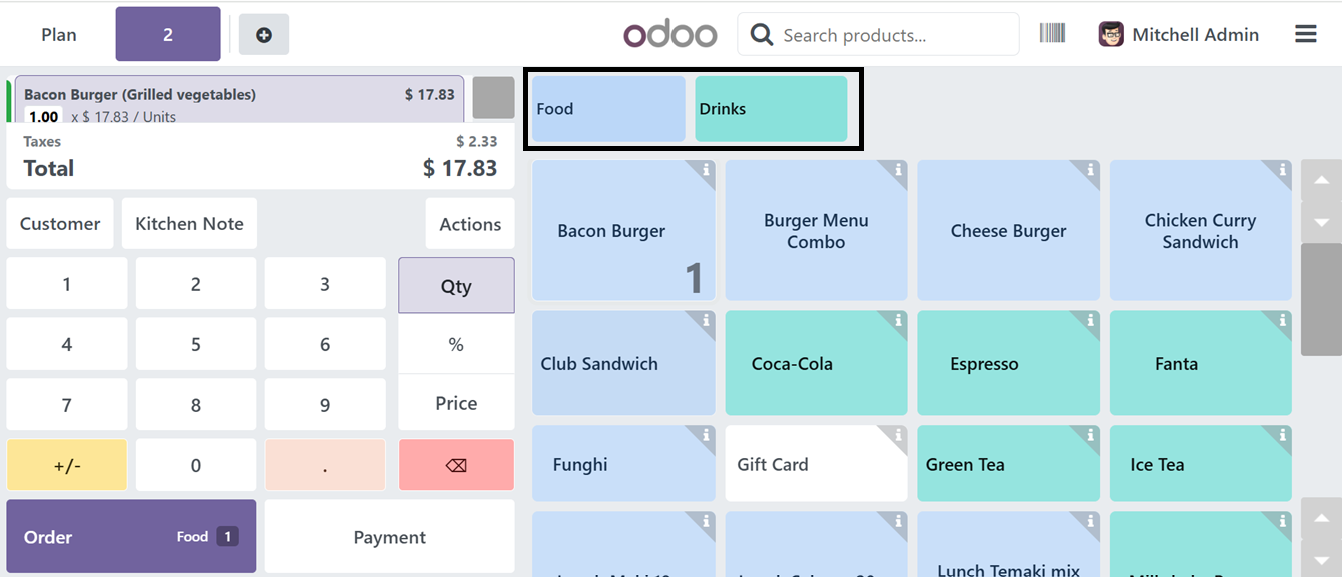This screenshot has width=1342, height=577.
Task: Click upper scroll down arrow of product list
Action: tap(1321, 222)
